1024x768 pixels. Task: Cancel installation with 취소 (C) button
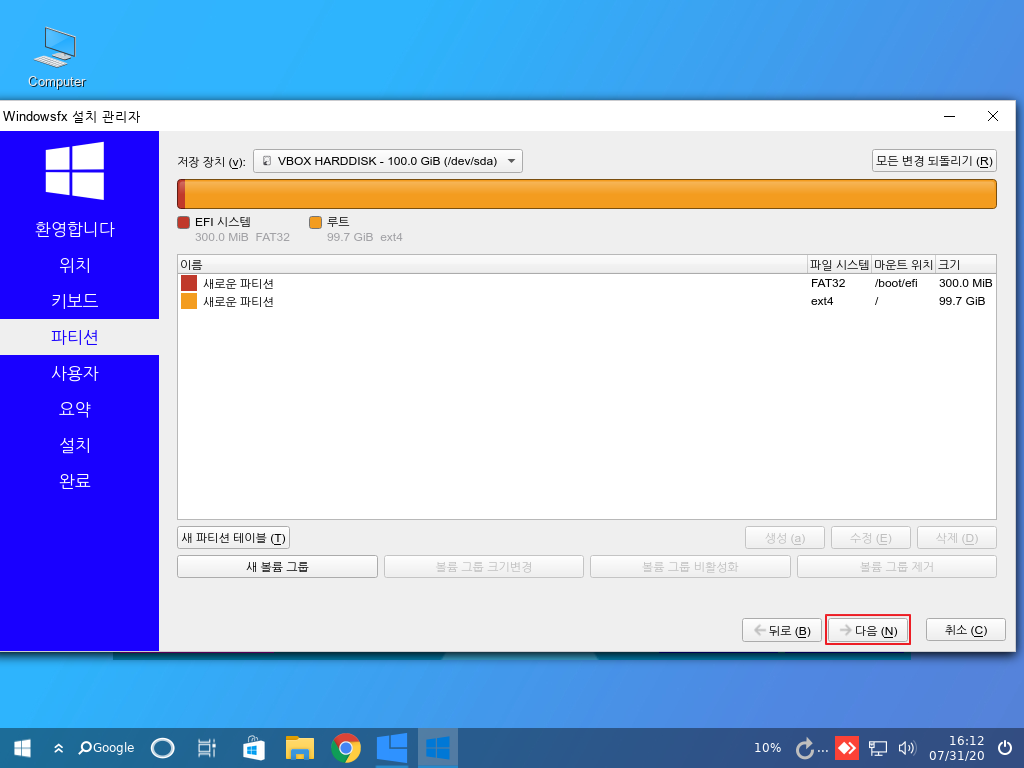point(966,630)
